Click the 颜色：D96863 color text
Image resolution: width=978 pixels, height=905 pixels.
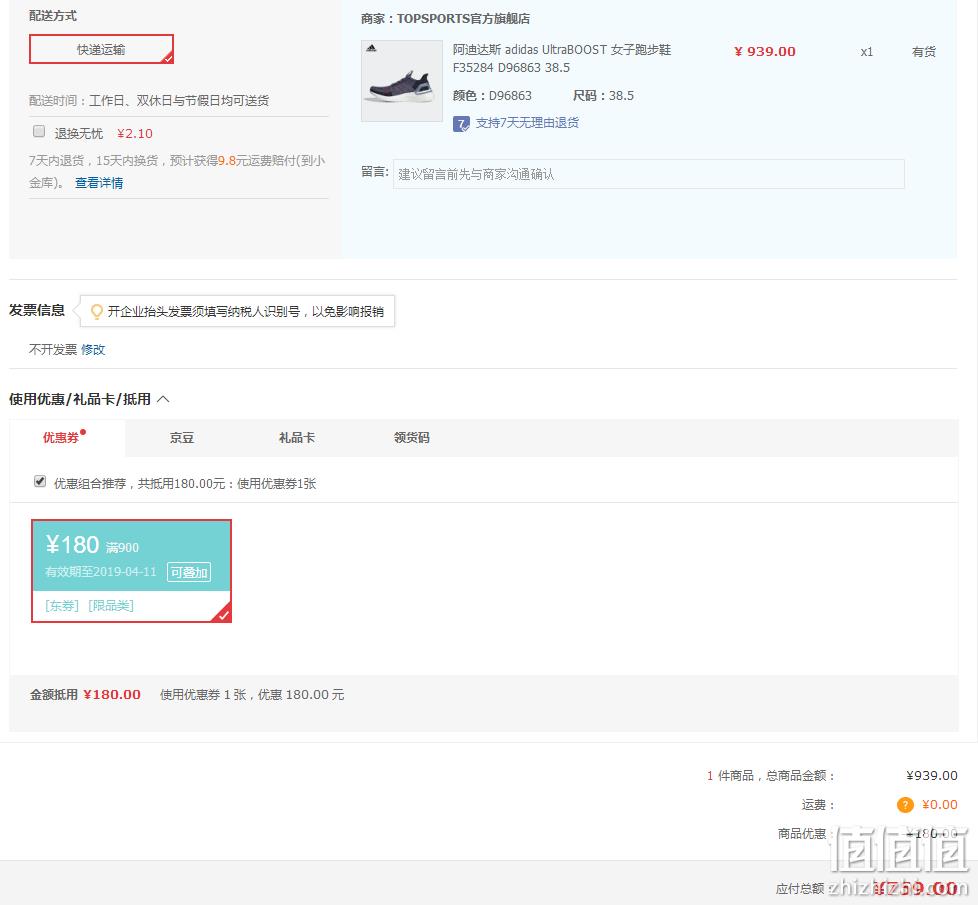492,95
